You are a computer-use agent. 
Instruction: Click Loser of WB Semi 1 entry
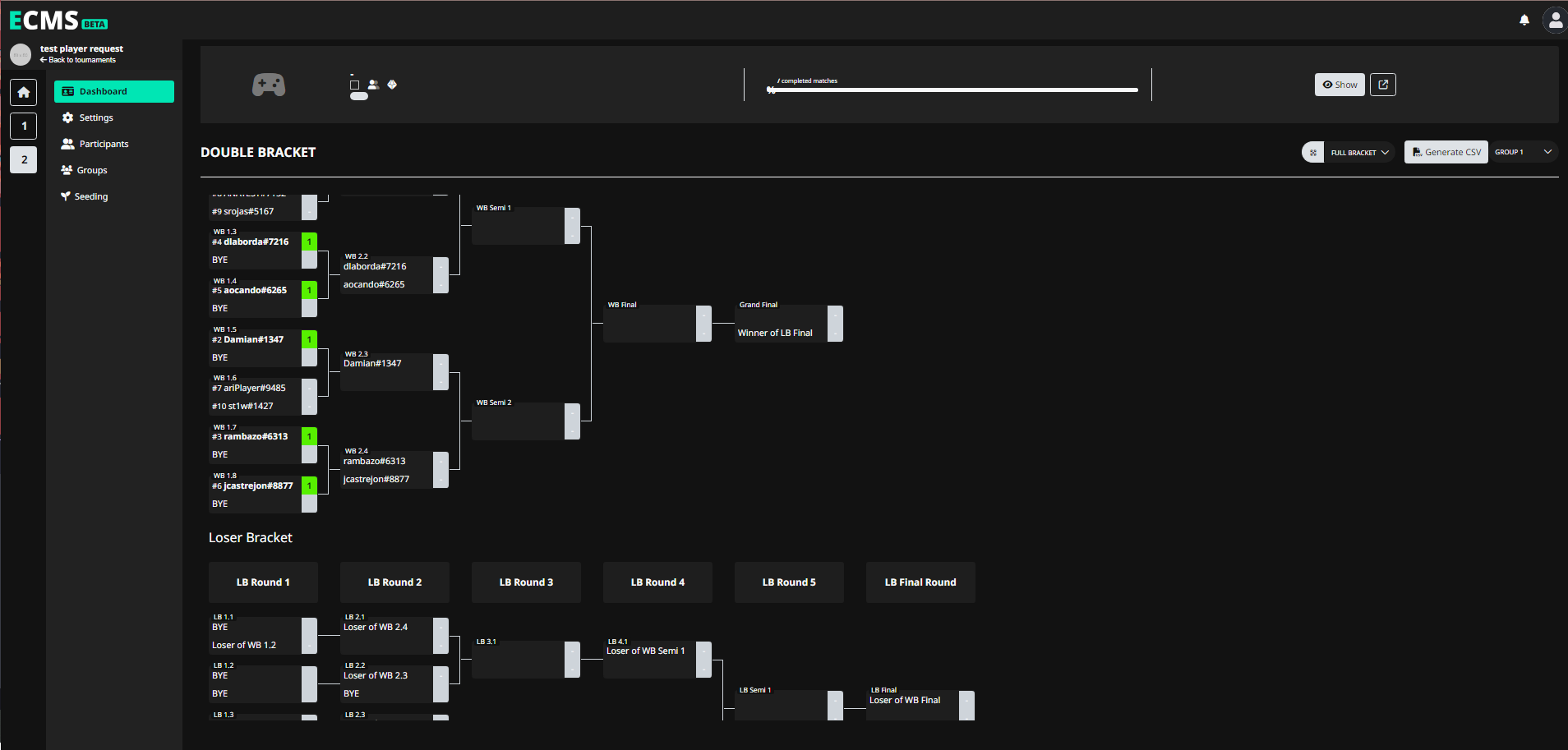click(646, 651)
